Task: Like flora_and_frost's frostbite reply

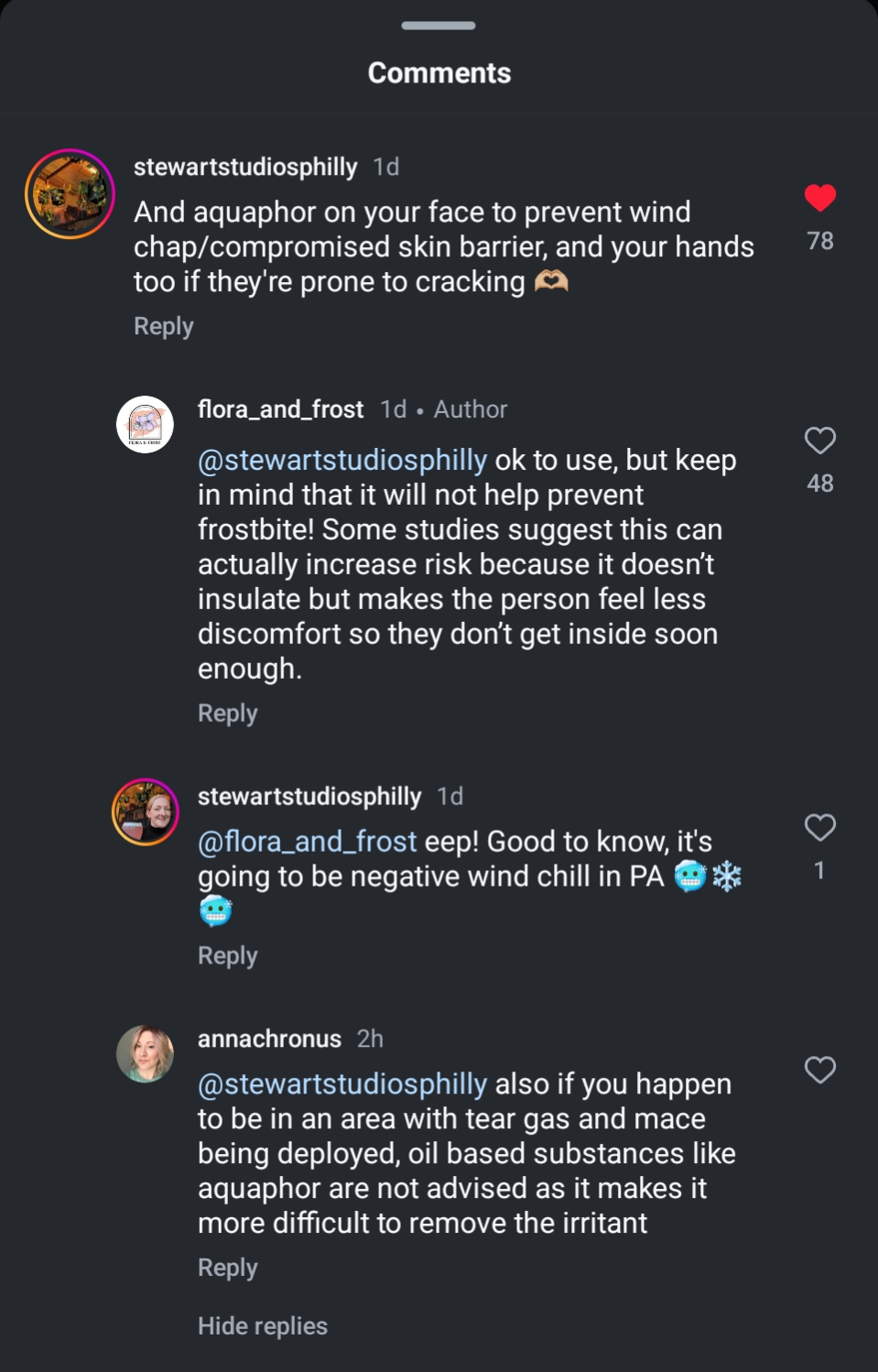Action: pos(819,441)
